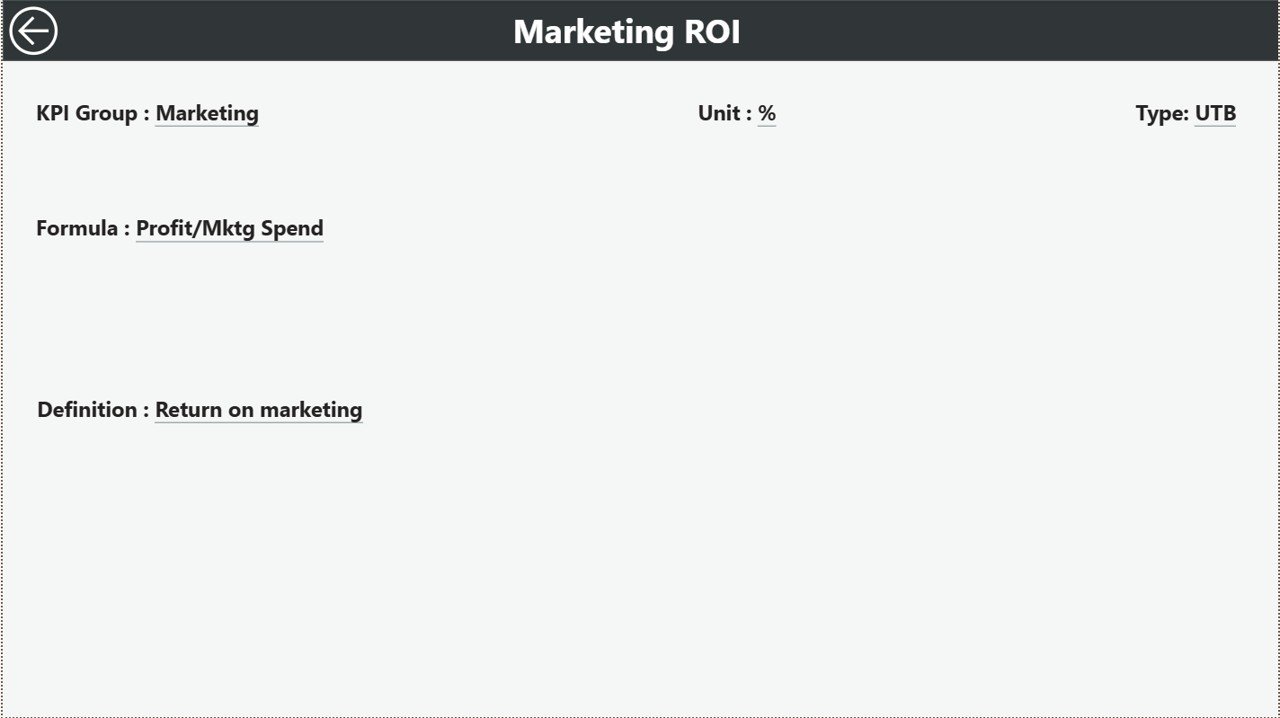The height and width of the screenshot is (718, 1280).
Task: Select the underlined text under KPI Group
Action: coord(206,113)
